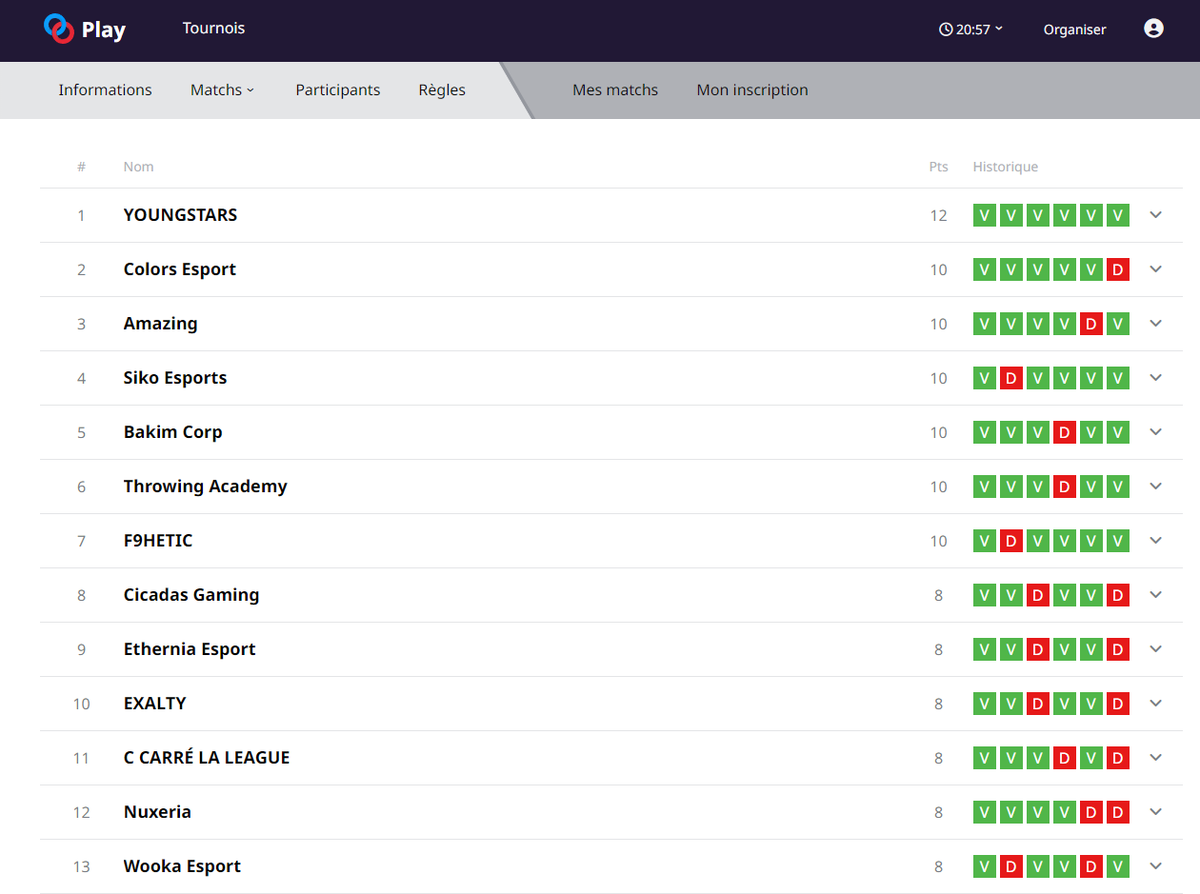This screenshot has width=1200, height=894.
Task: Click the F9HETIC team name
Action: tap(158, 541)
